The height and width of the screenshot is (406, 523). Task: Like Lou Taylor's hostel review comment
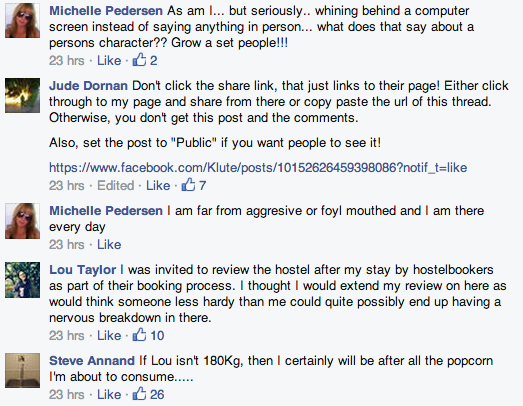109,335
